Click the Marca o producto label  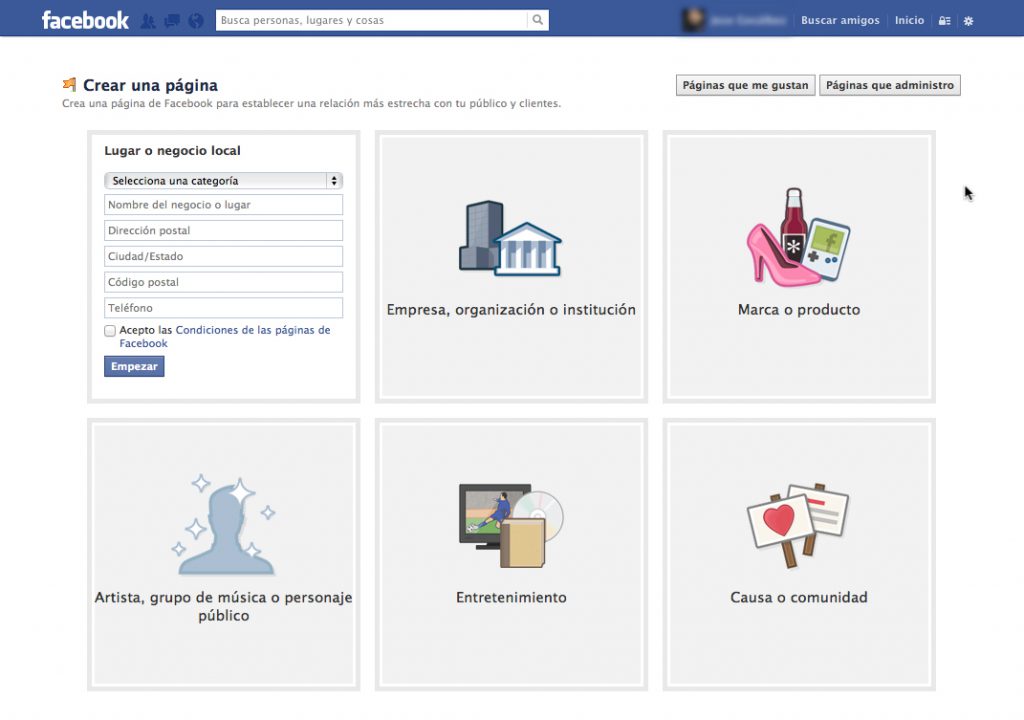[x=799, y=310]
